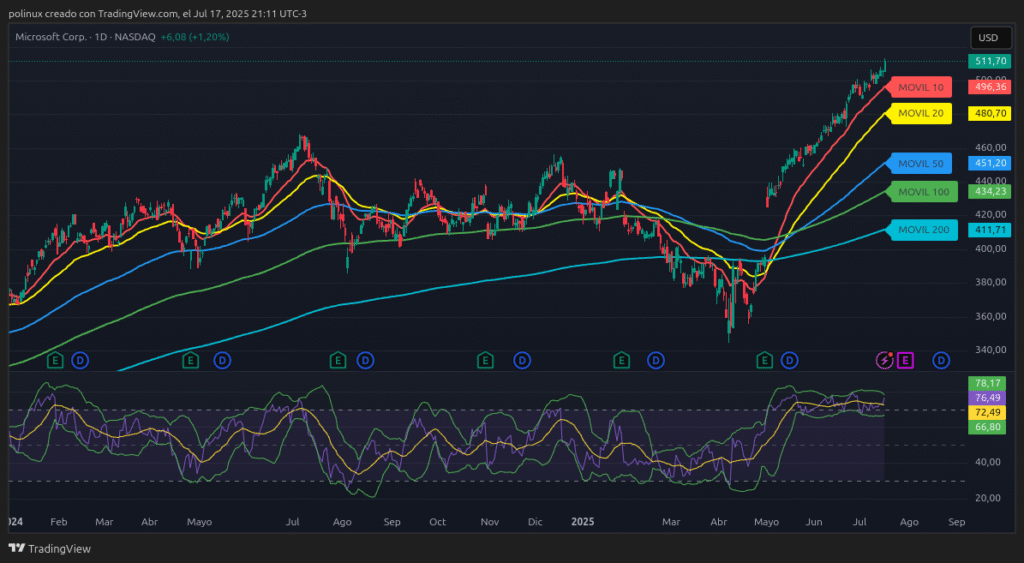Click the earnings E marker above Aug 2024
This screenshot has height=563, width=1024.
coord(338,360)
